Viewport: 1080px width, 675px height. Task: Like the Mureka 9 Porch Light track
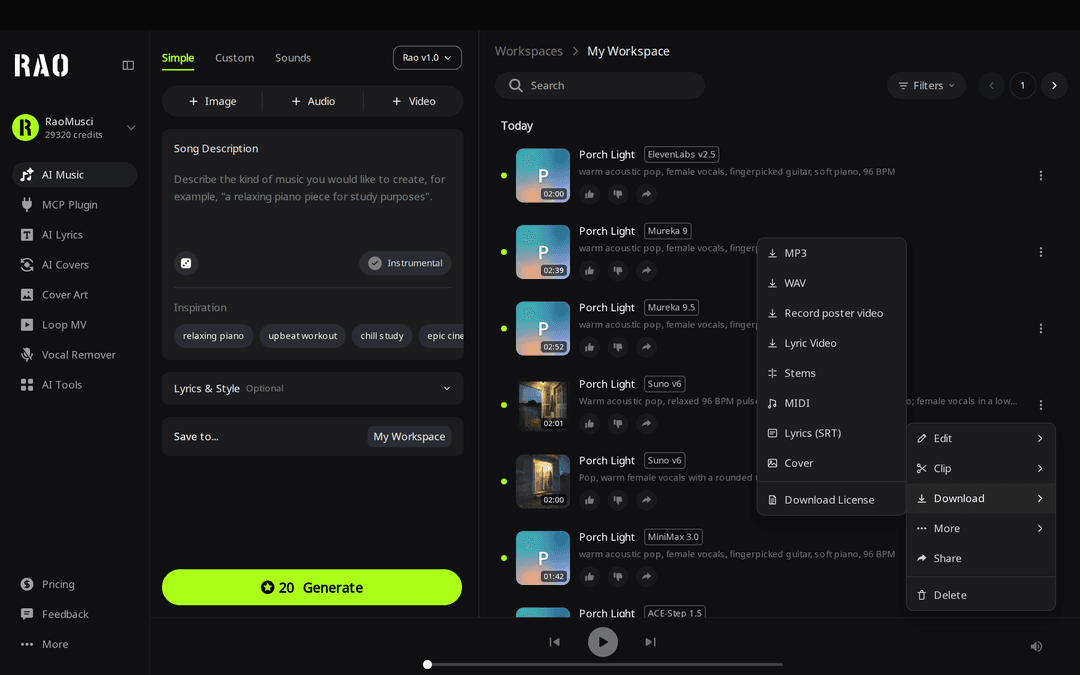coord(590,271)
